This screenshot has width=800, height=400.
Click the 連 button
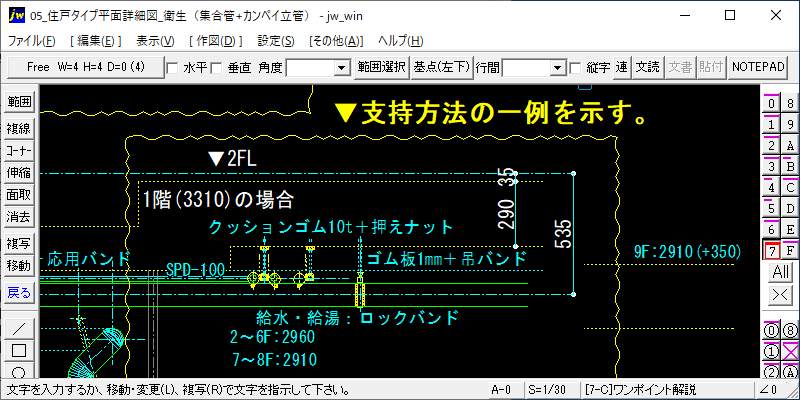click(621, 67)
